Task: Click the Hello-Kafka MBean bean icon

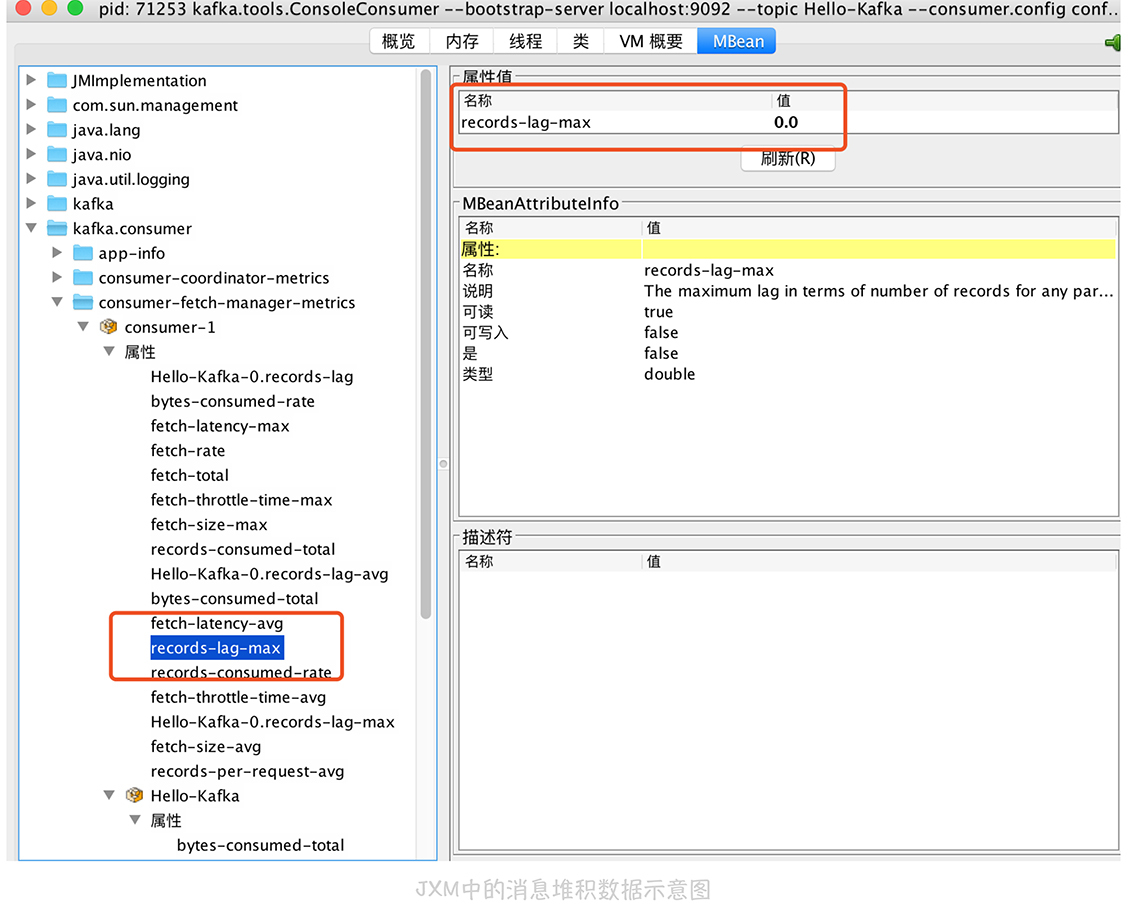Action: coord(135,796)
